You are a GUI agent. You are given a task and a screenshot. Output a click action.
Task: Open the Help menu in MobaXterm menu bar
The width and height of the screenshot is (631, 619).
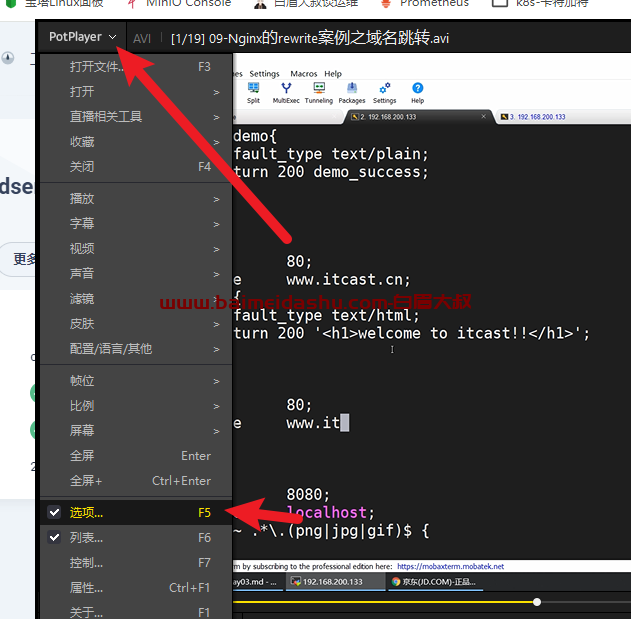click(333, 74)
